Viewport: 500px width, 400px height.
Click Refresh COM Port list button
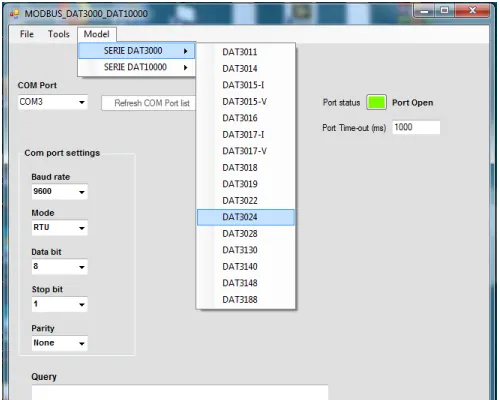[149, 103]
